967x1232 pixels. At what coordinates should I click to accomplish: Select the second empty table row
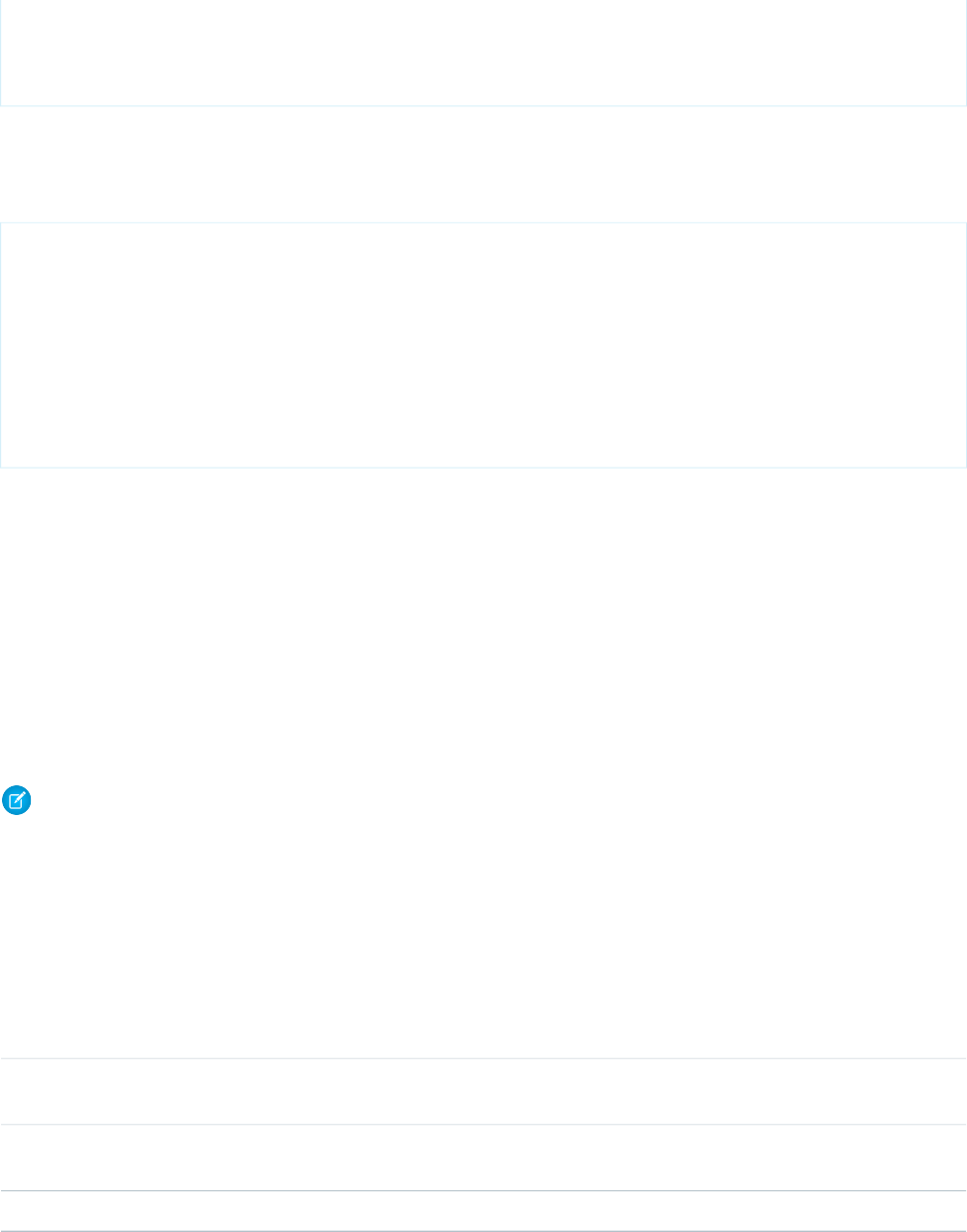tap(483, 1158)
